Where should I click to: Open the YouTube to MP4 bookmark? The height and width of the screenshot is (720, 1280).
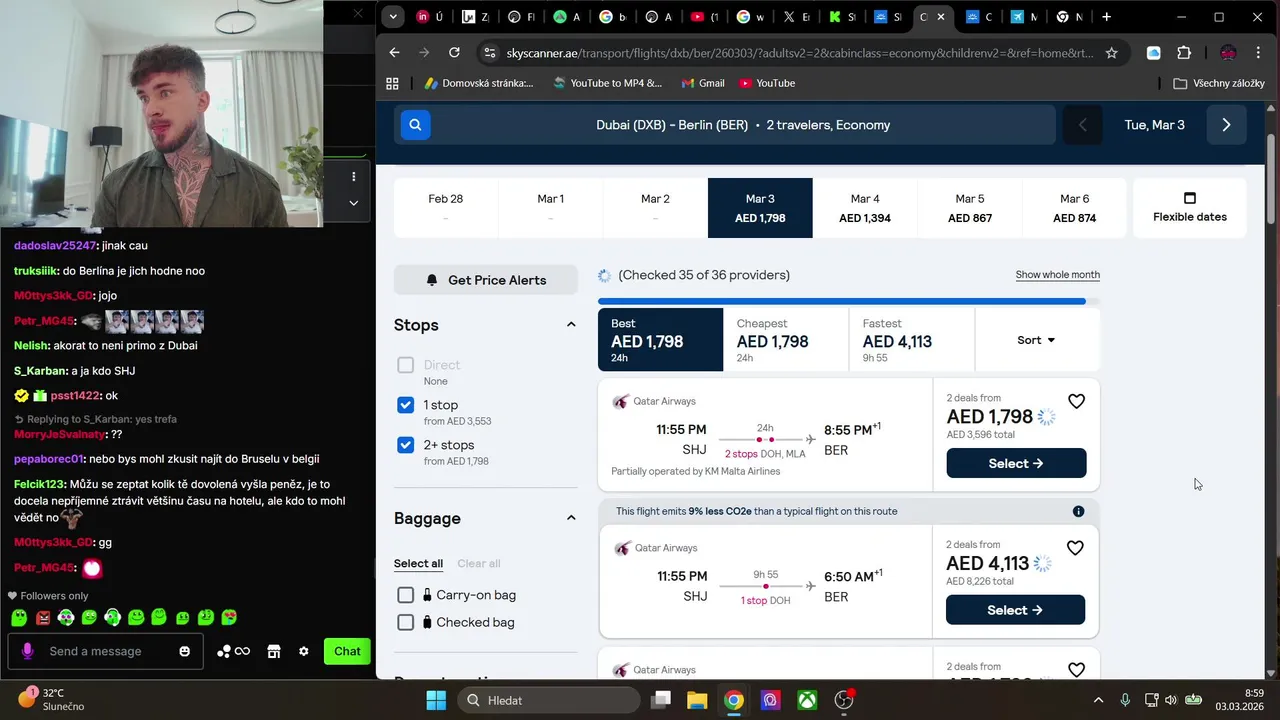tap(607, 83)
